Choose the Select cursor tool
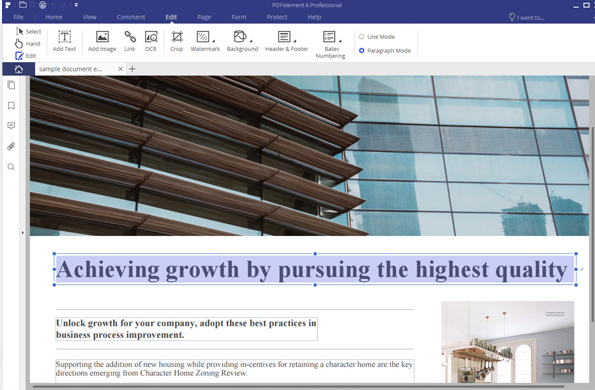This screenshot has width=595, height=390. [x=28, y=31]
